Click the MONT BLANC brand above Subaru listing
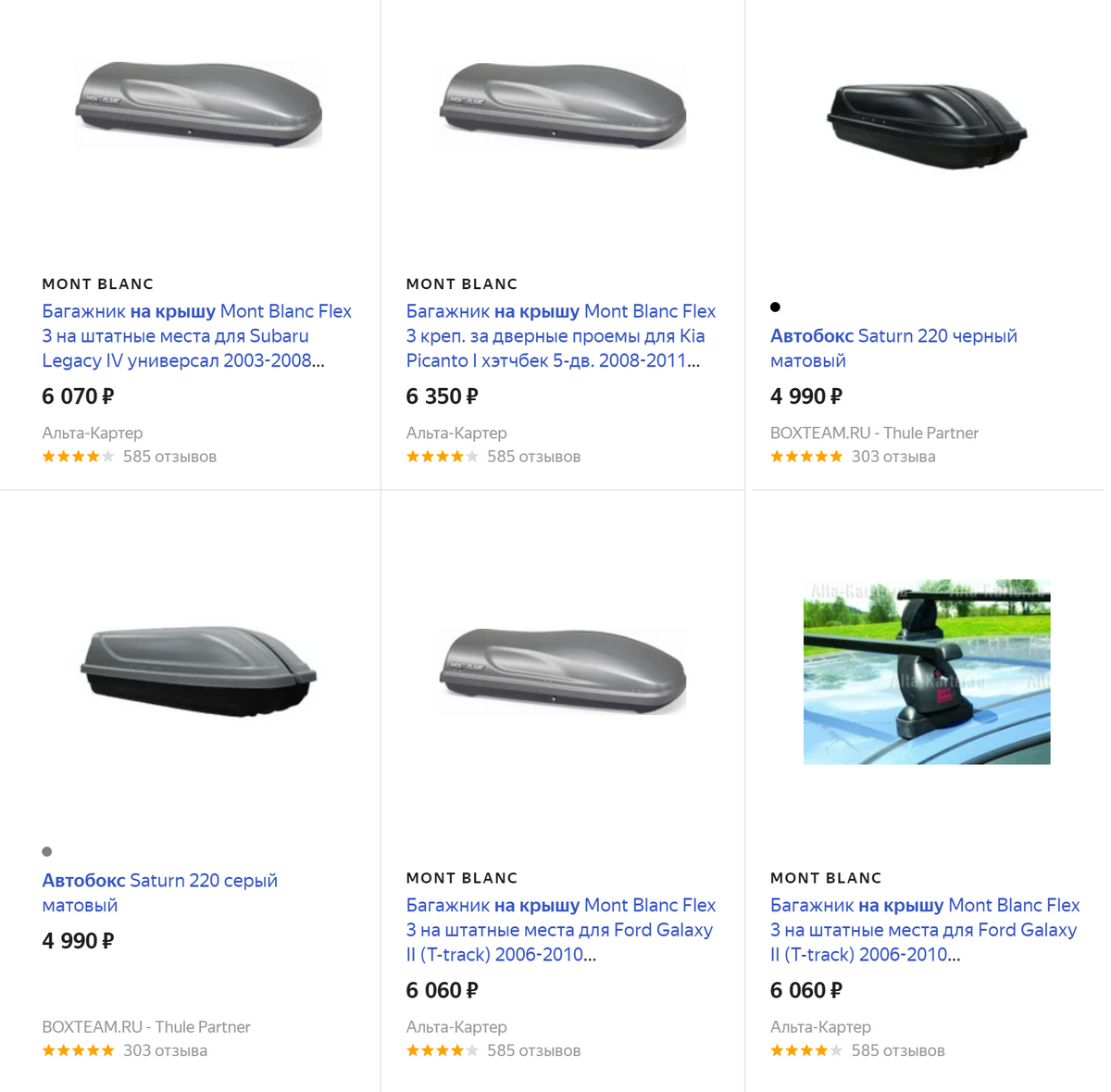The image size is (1111, 1092). [97, 284]
